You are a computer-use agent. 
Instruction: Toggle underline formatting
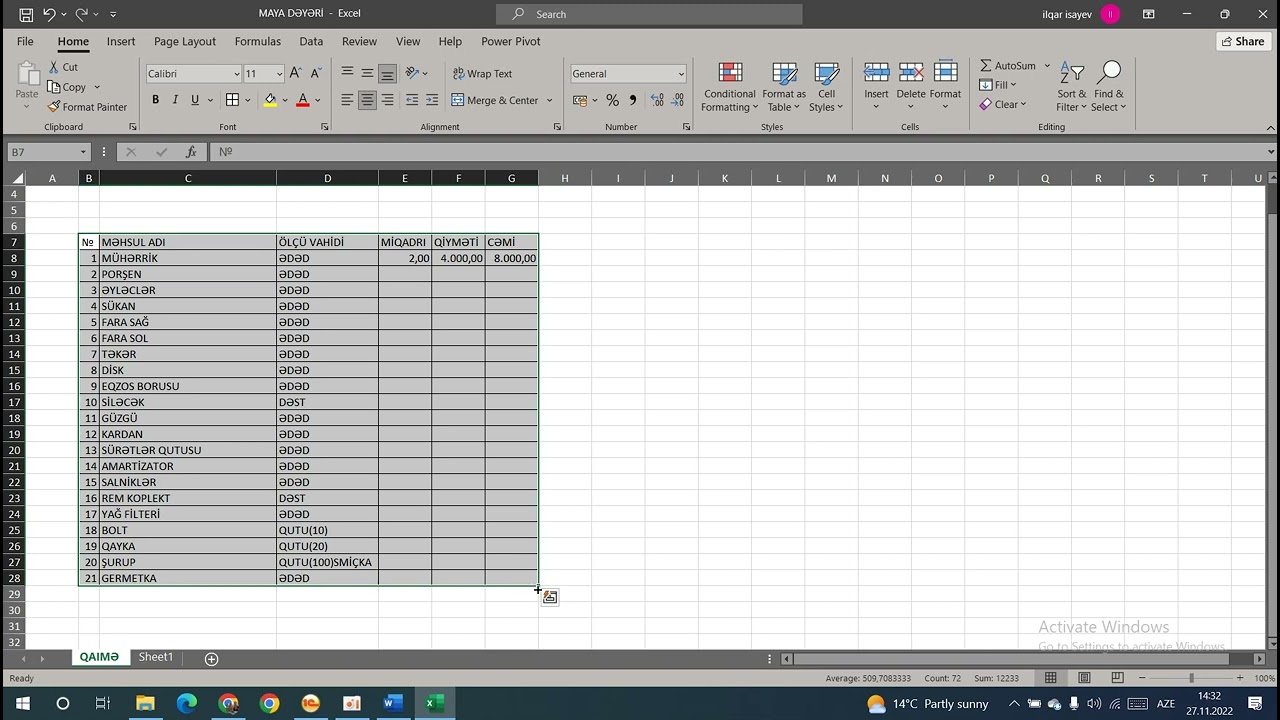coord(195,100)
